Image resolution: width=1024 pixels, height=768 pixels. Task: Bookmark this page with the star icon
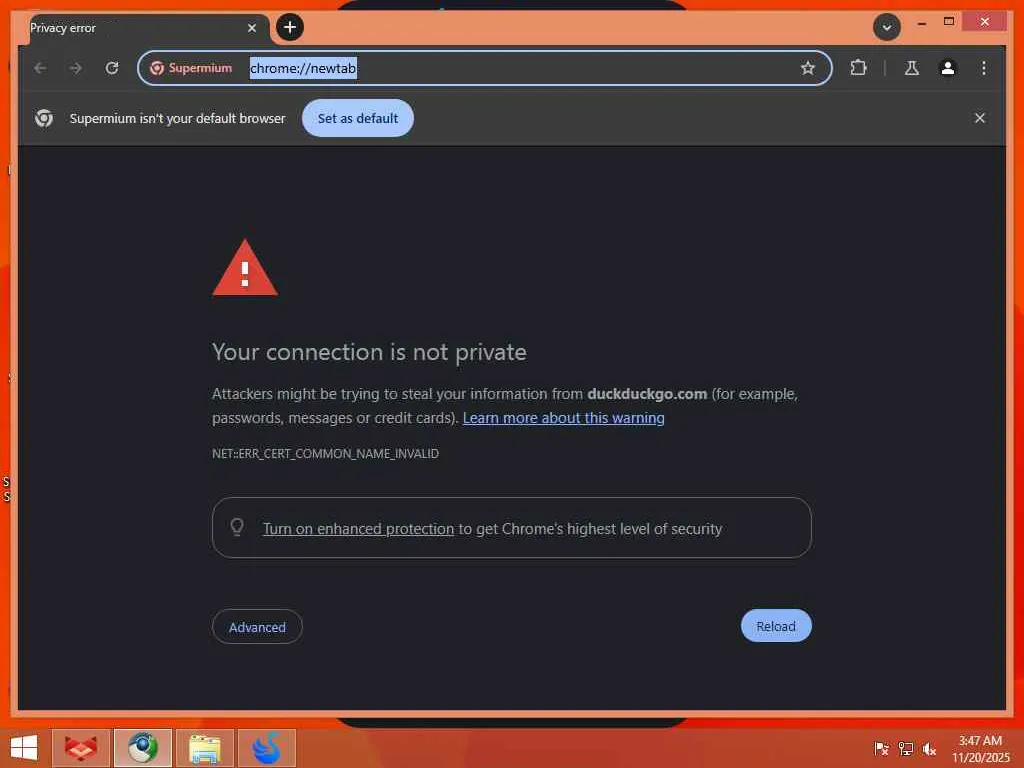[x=808, y=68]
